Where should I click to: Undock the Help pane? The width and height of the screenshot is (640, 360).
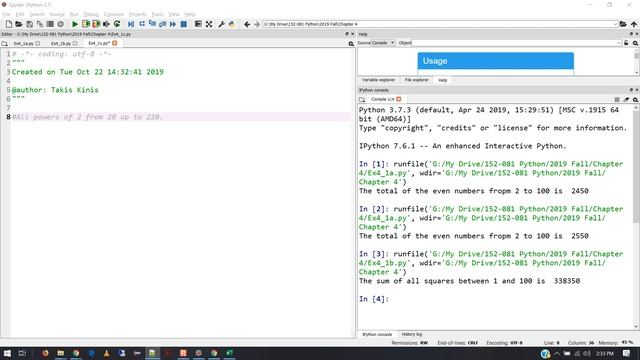631,34
